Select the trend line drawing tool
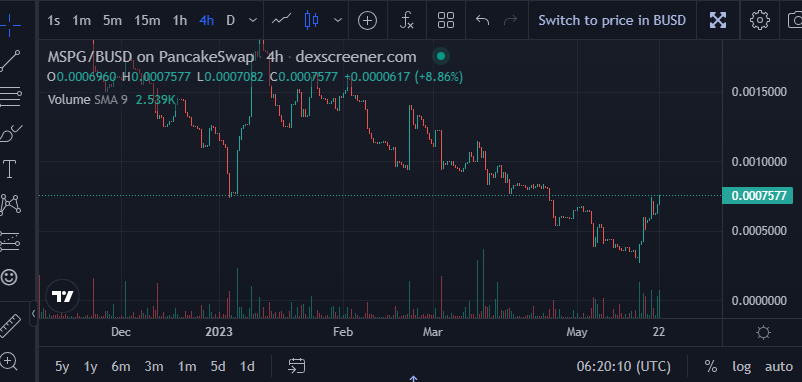802x382 pixels. (10, 61)
